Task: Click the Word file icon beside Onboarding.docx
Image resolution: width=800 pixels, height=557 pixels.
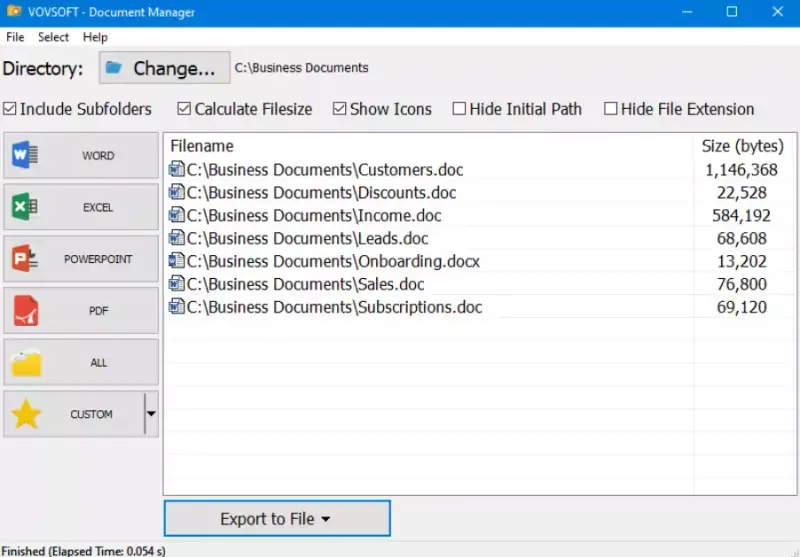Action: (177, 261)
